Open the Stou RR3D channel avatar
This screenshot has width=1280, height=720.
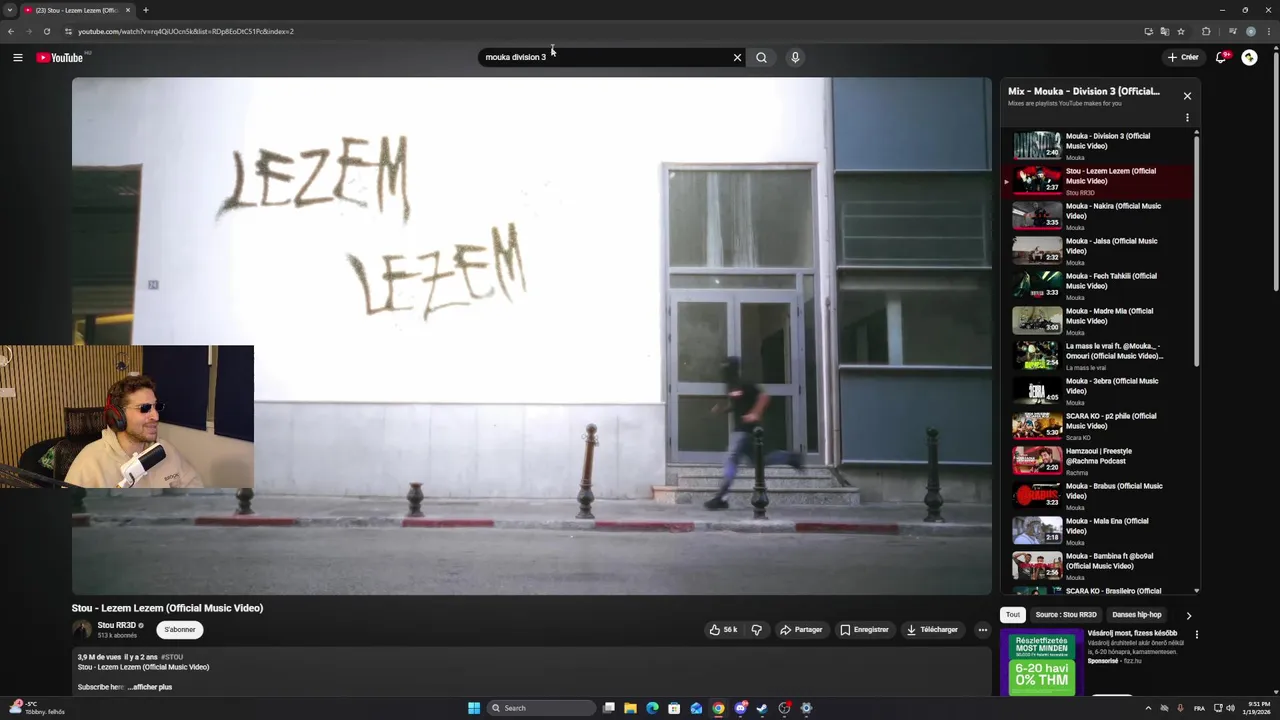(82, 629)
